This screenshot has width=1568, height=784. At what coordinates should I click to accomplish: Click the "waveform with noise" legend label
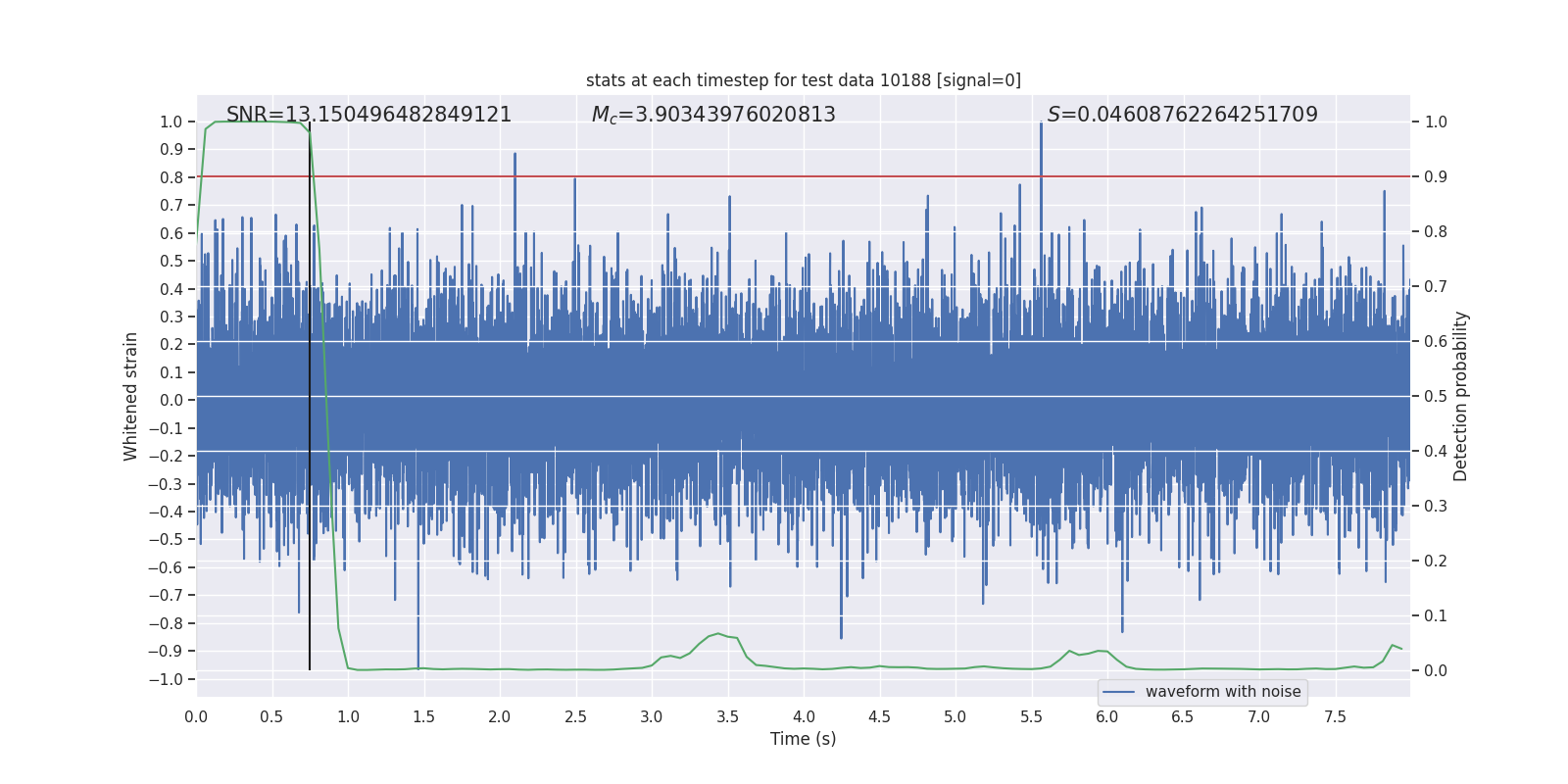pos(1222,692)
